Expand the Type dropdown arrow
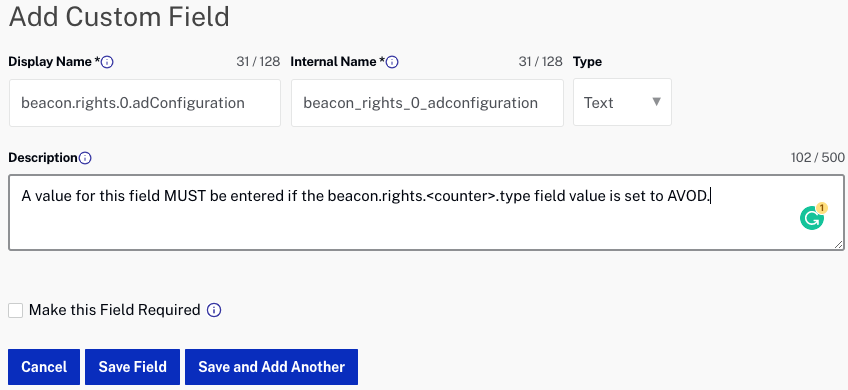The width and height of the screenshot is (848, 390). 657,102
